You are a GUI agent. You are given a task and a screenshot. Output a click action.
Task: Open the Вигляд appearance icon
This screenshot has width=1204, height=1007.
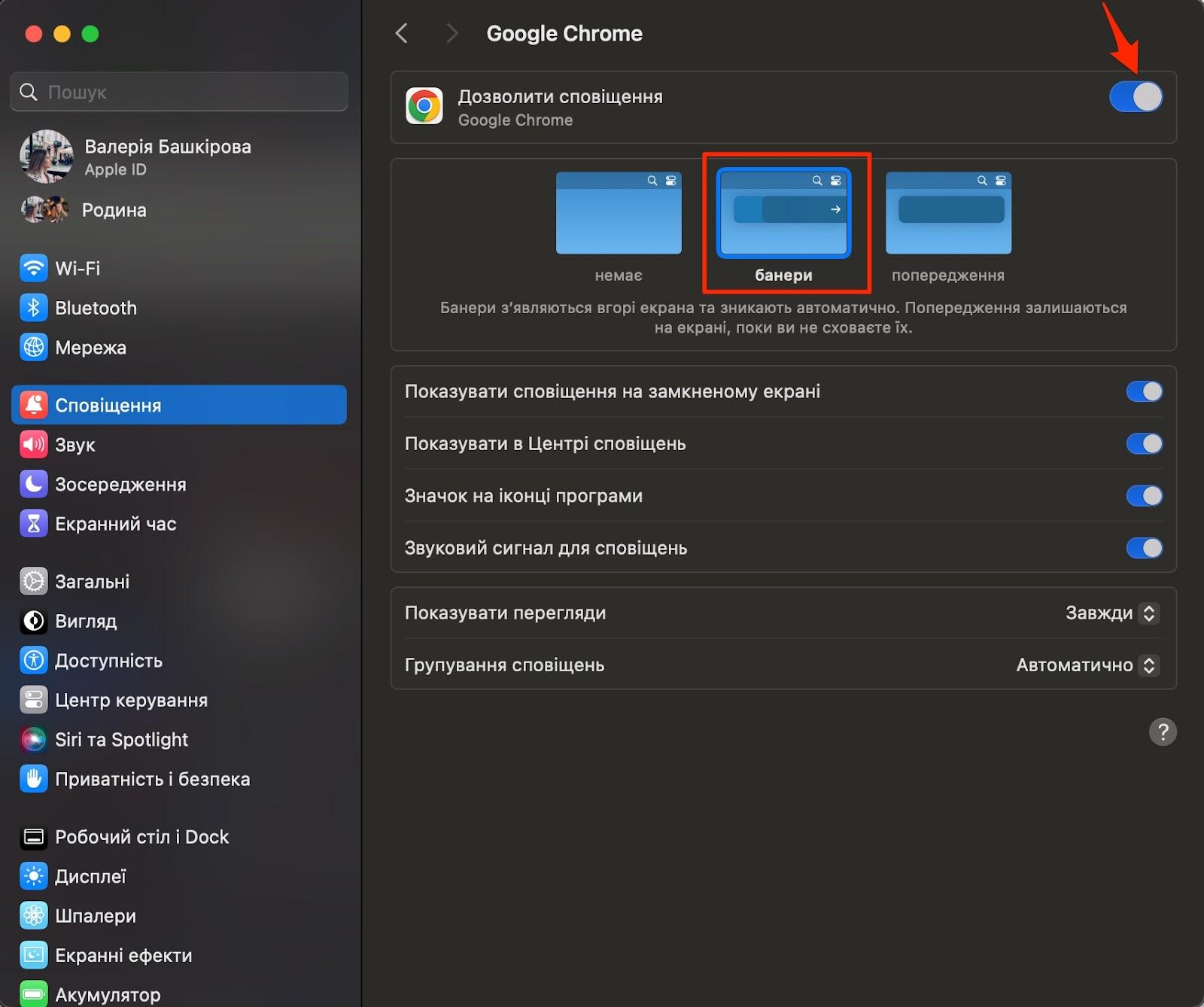coord(33,621)
